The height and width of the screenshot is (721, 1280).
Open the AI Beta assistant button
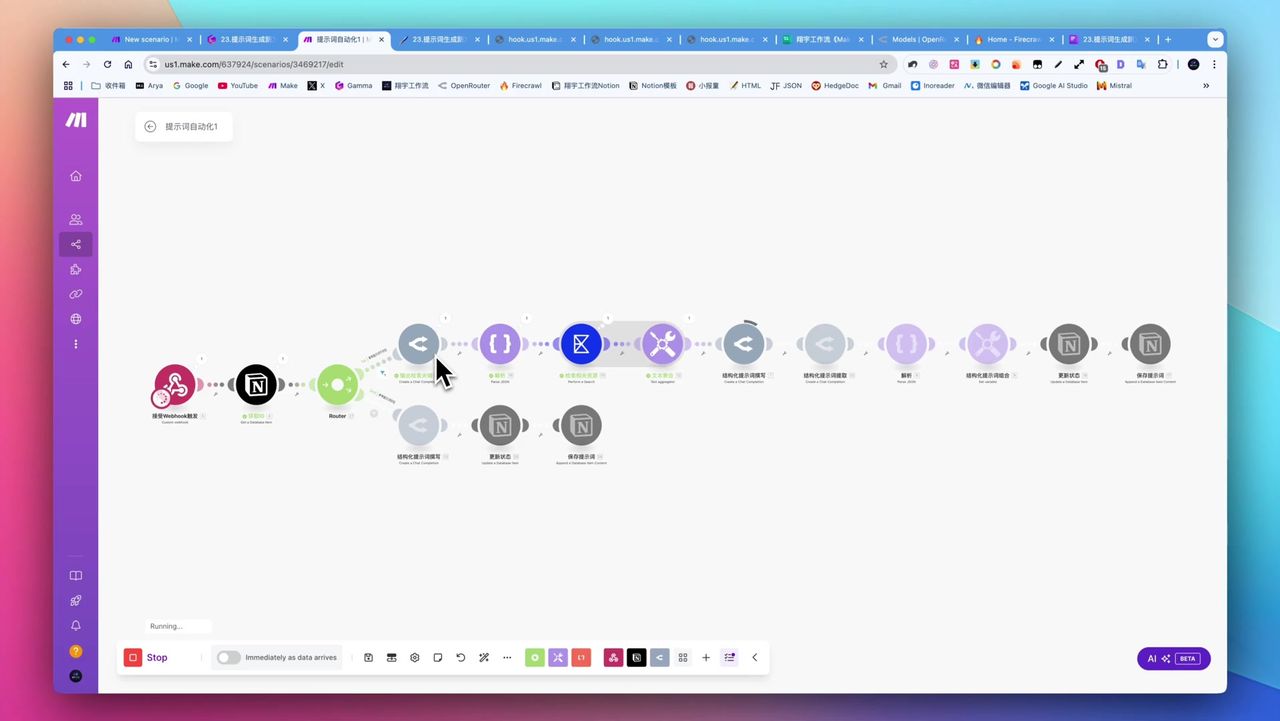1173,659
